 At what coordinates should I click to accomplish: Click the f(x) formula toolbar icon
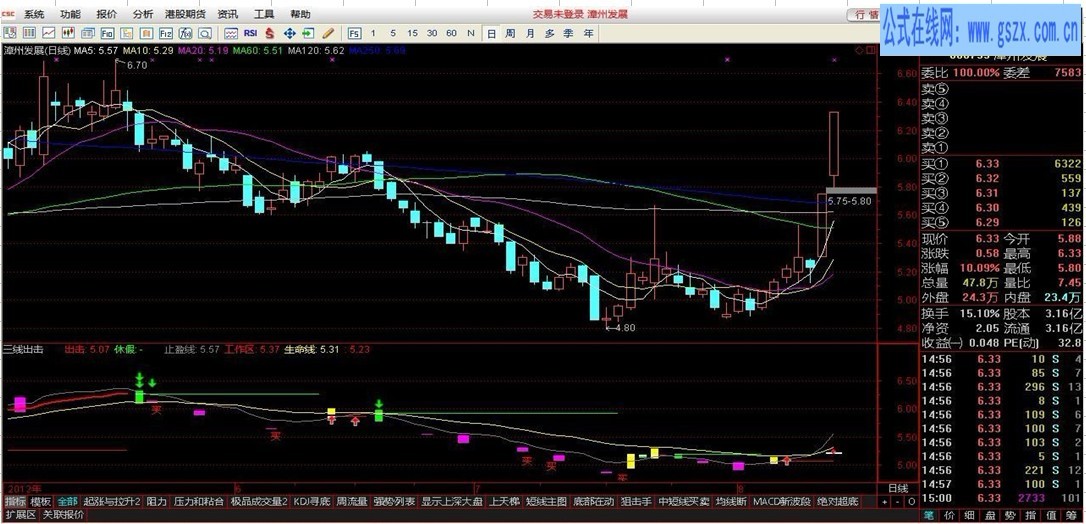coord(185,33)
